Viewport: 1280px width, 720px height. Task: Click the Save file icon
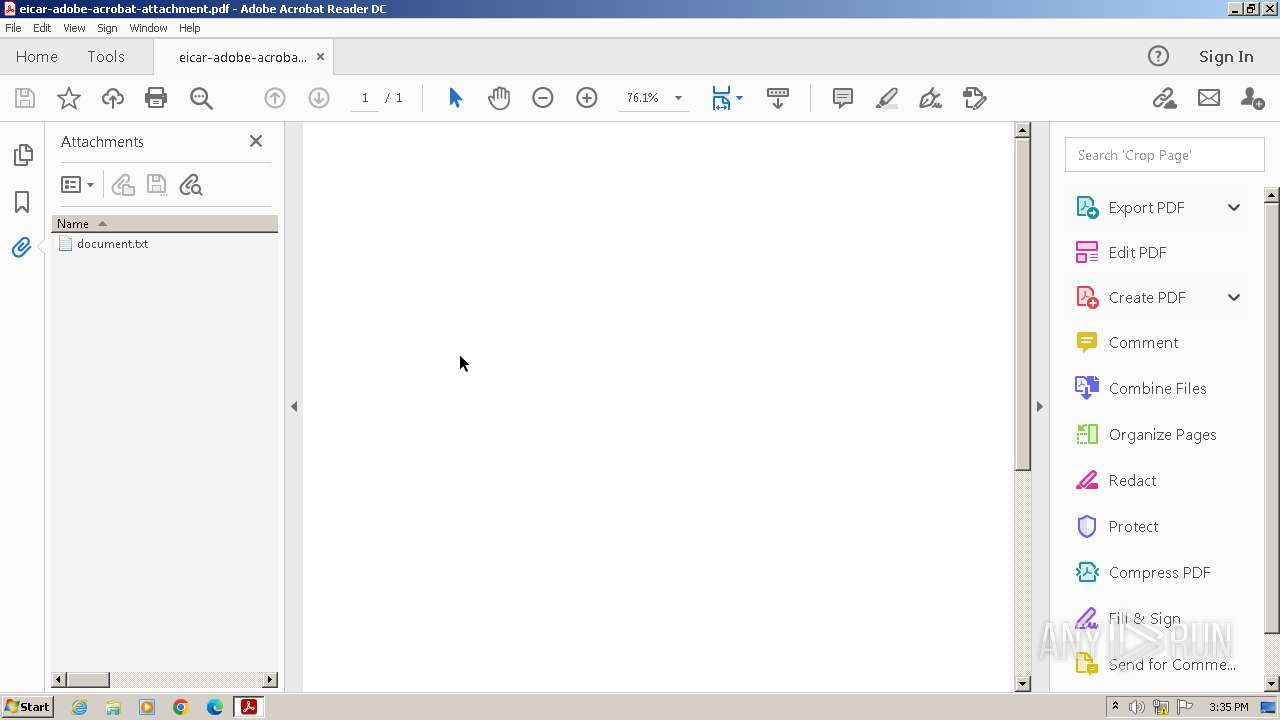point(25,98)
